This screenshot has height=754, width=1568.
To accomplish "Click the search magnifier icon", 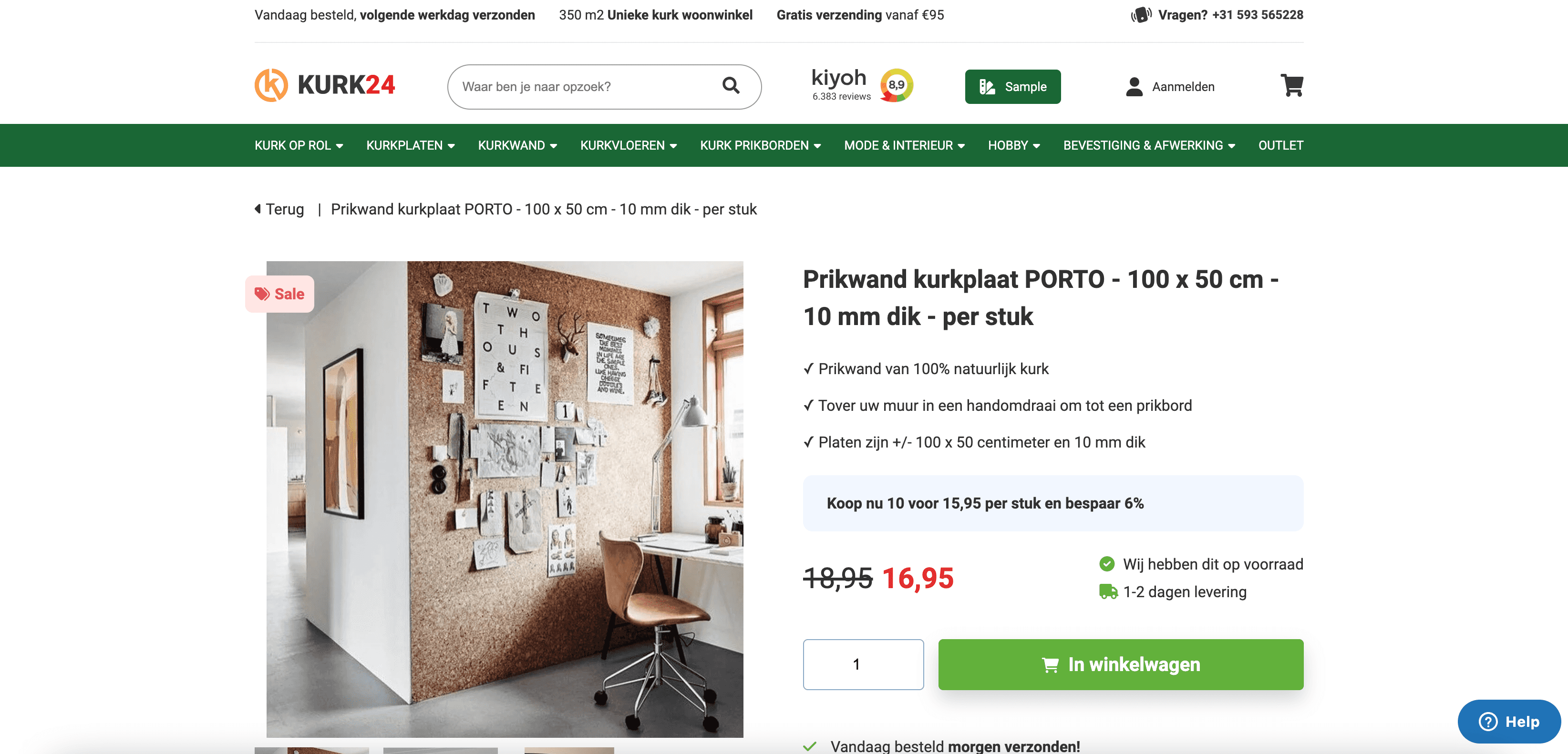I will [731, 86].
